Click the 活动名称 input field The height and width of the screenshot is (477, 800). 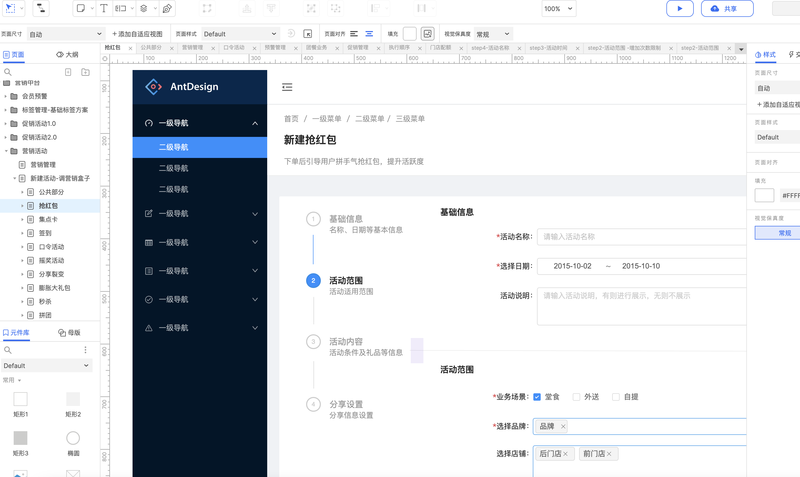(641, 237)
